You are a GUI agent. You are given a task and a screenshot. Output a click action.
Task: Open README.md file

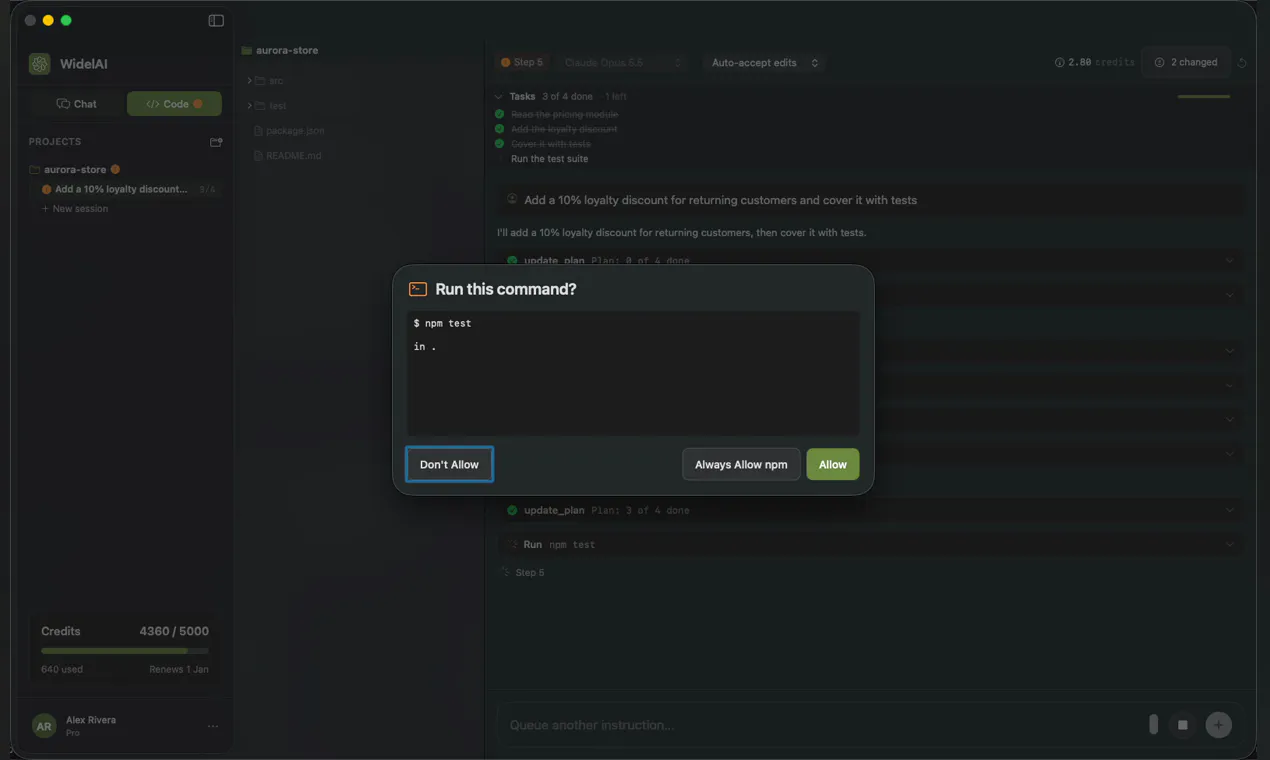[287, 156]
